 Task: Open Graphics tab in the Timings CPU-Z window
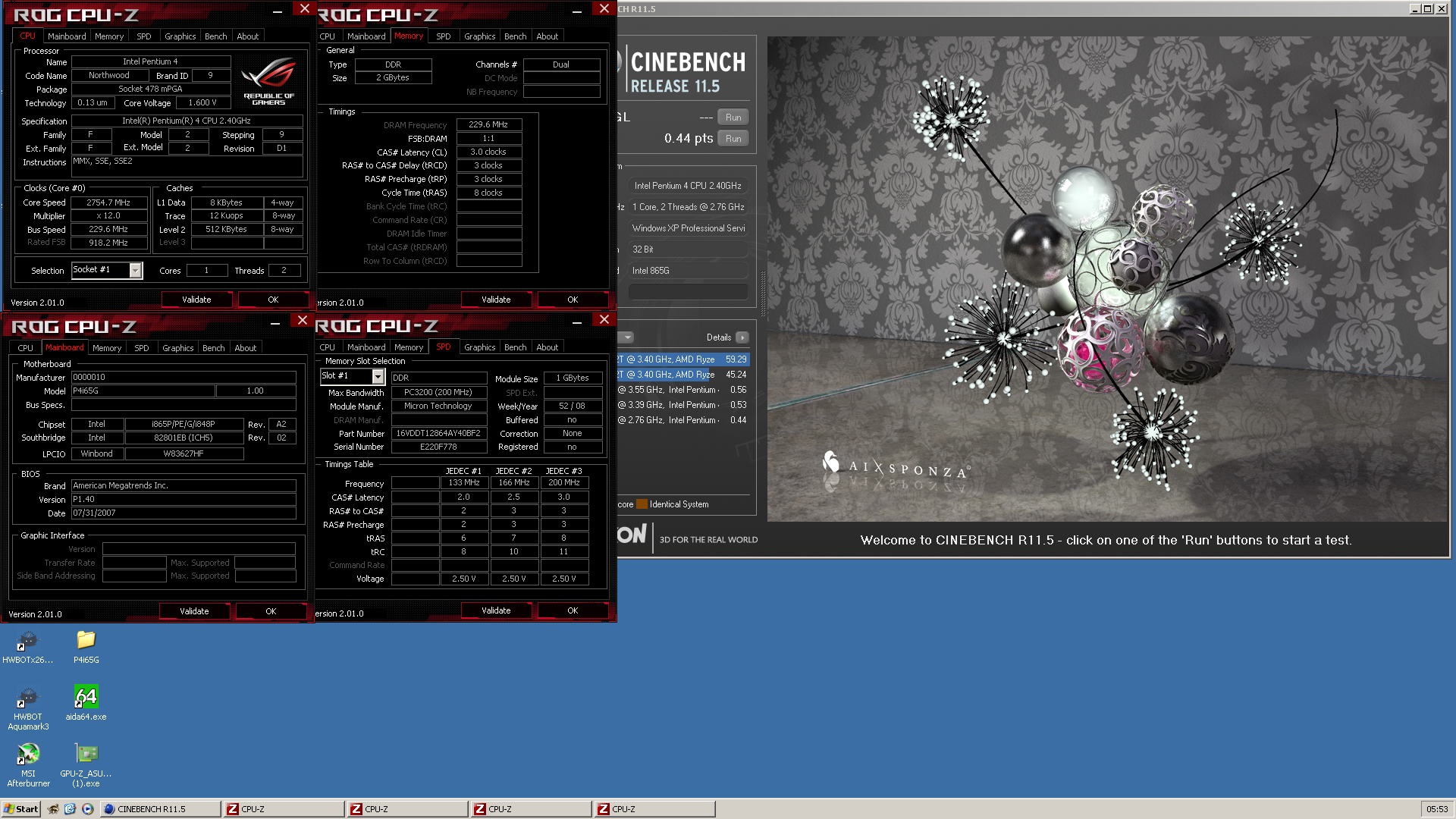(480, 36)
